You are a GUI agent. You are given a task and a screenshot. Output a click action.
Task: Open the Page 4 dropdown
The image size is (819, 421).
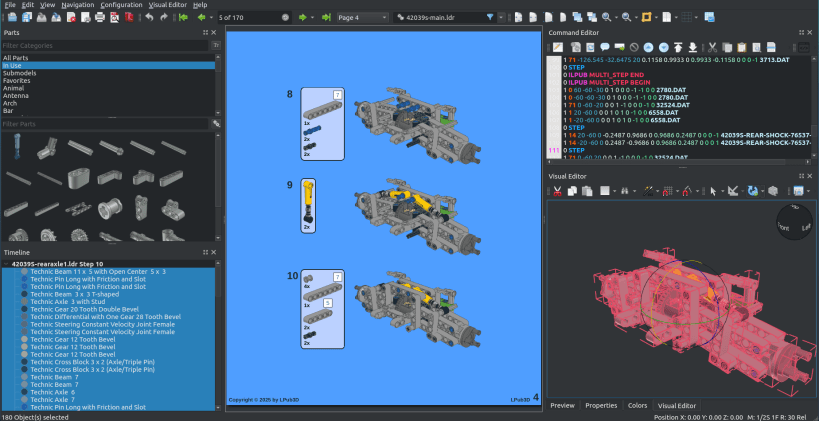[362, 17]
